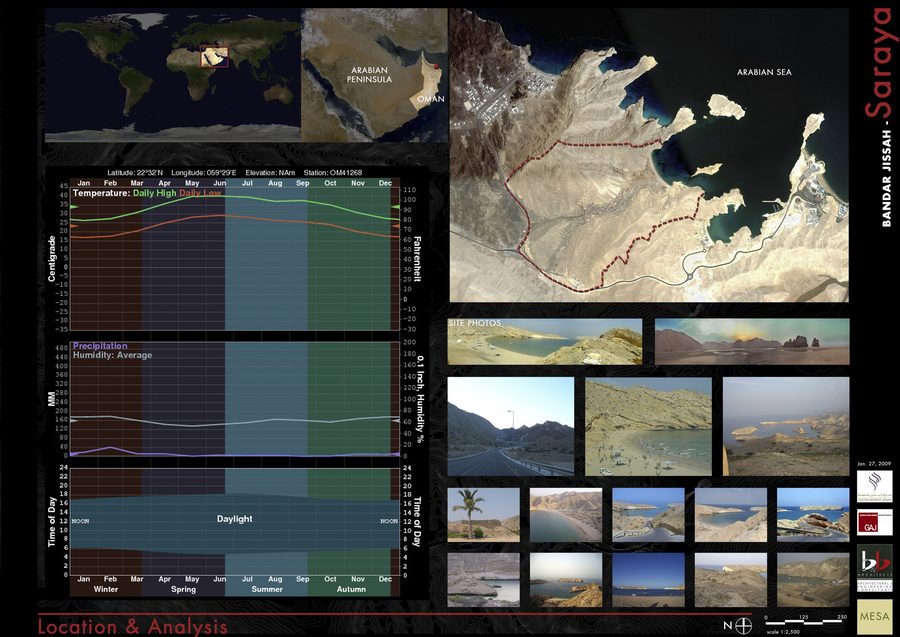Click the 'Location & Analysis' heading
This screenshot has width=900, height=637.
coord(133,626)
